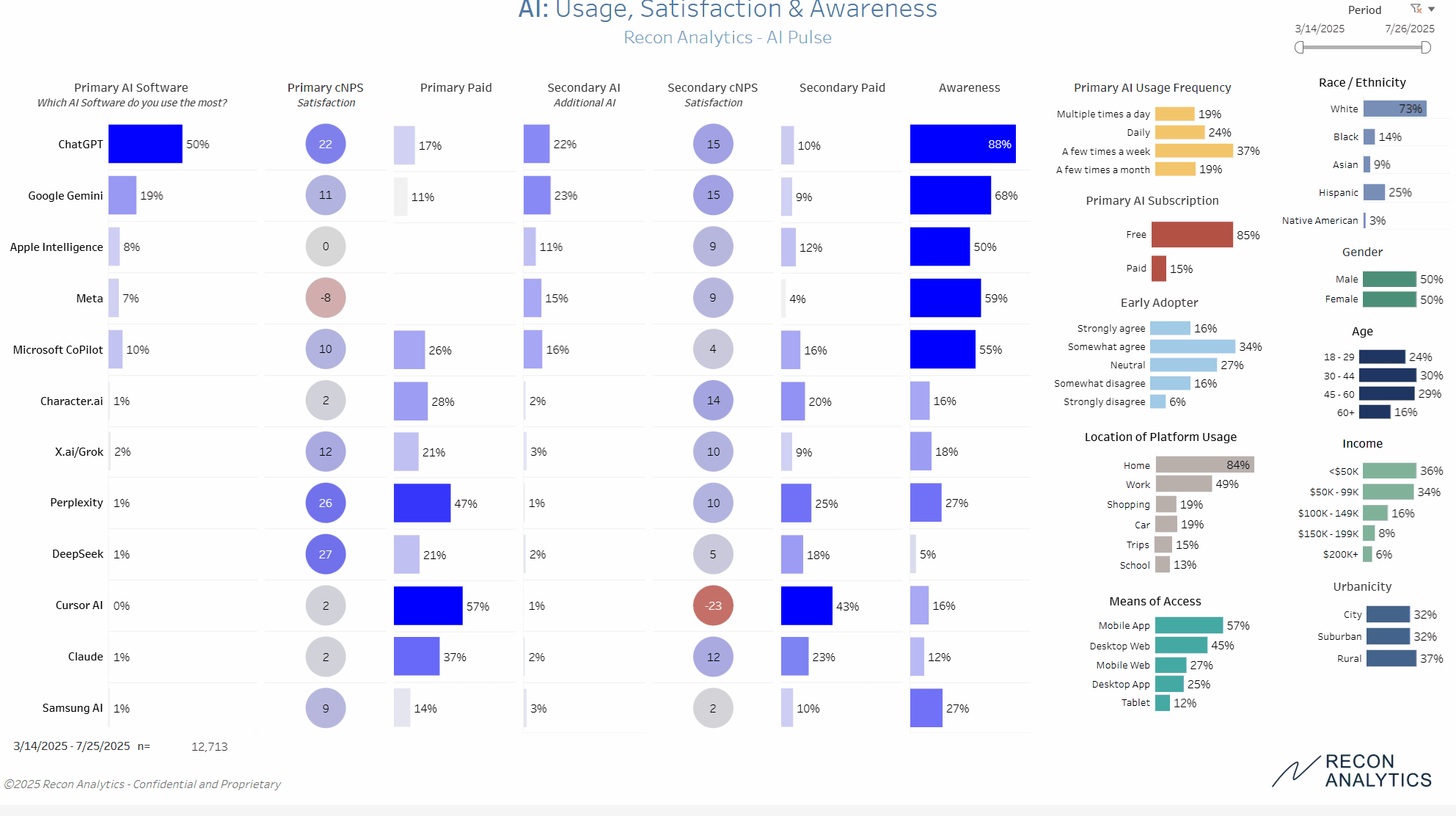The width and height of the screenshot is (1456, 816).
Task: Click ChatGPT's 88% Awareness bar
Action: tap(962, 144)
